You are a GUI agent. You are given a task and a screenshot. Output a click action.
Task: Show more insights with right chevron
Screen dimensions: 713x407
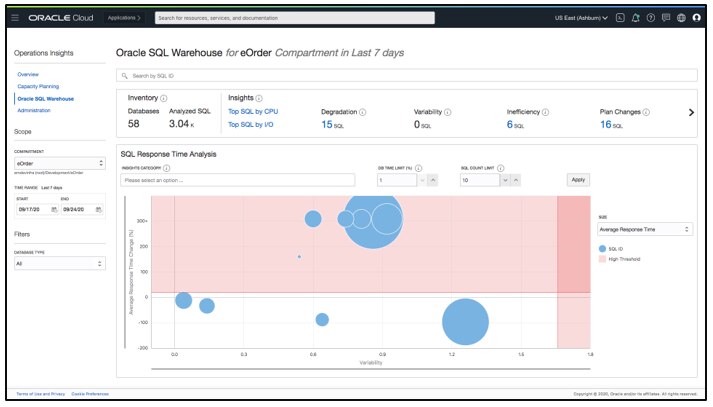(691, 112)
